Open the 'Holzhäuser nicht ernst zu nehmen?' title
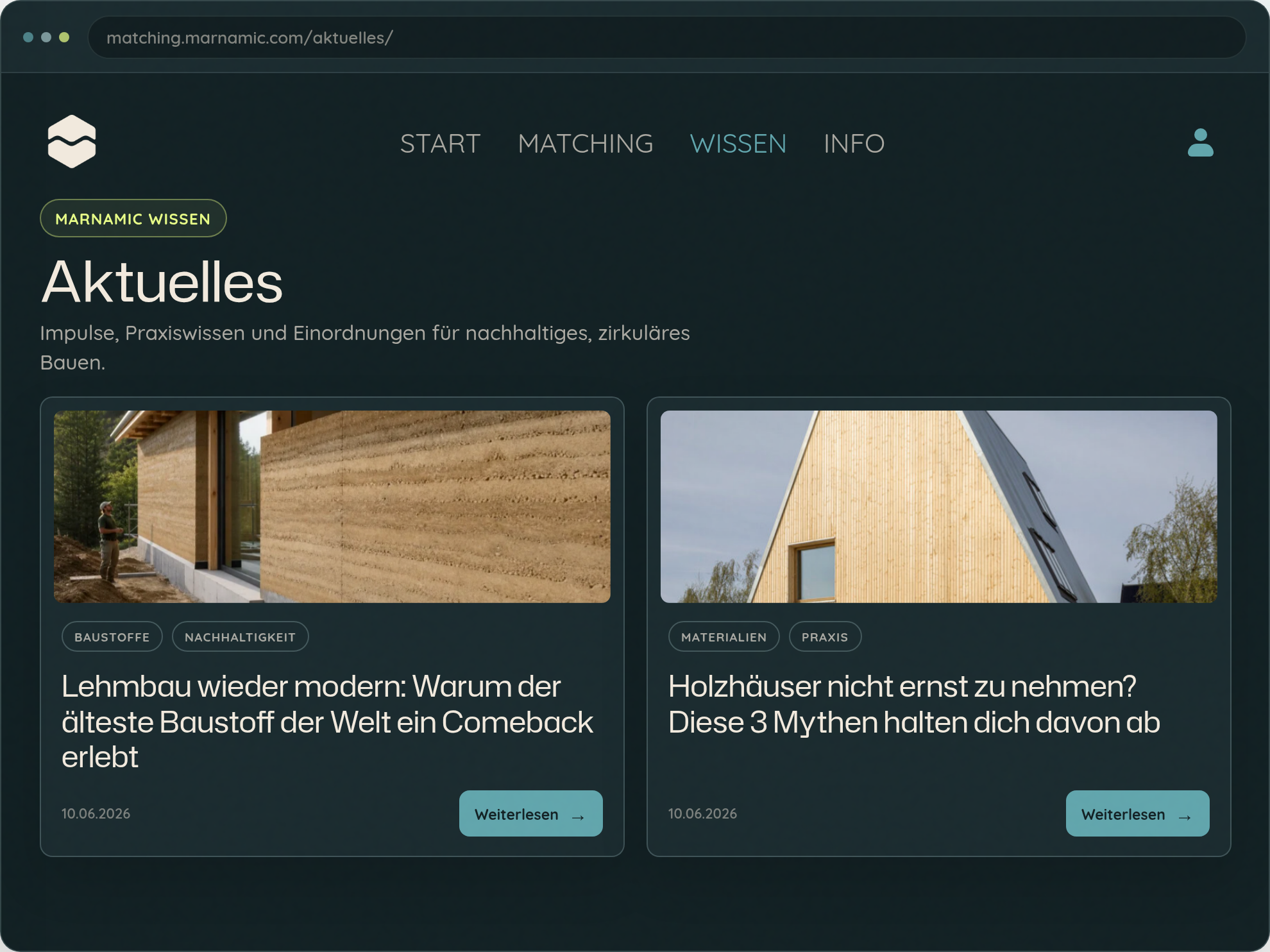This screenshot has height=952, width=1270. [914, 704]
